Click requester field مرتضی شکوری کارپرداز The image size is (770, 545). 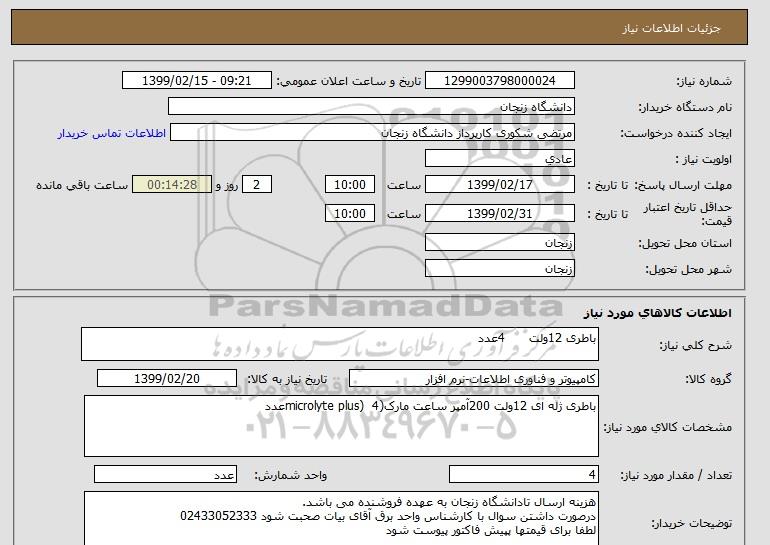tap(372, 133)
